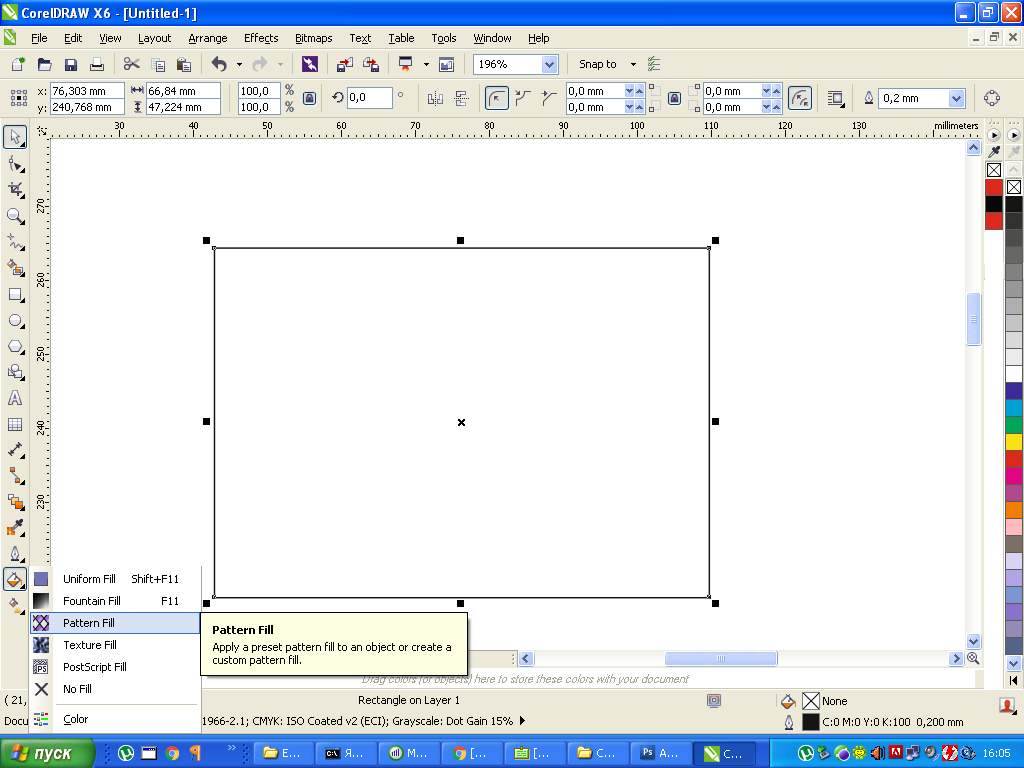The width and height of the screenshot is (1024, 768).
Task: Select the Connector tool
Action: click(x=15, y=476)
